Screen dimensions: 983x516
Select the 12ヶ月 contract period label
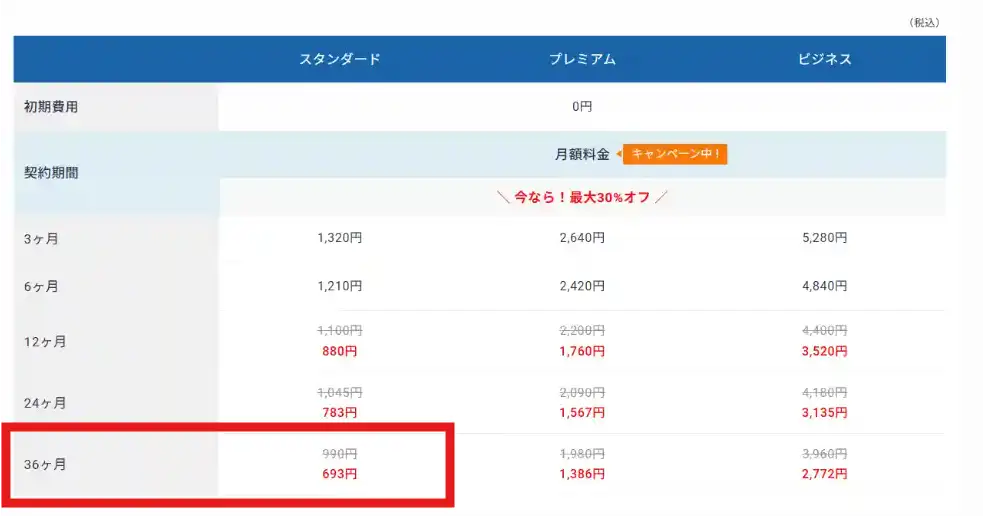(45, 342)
